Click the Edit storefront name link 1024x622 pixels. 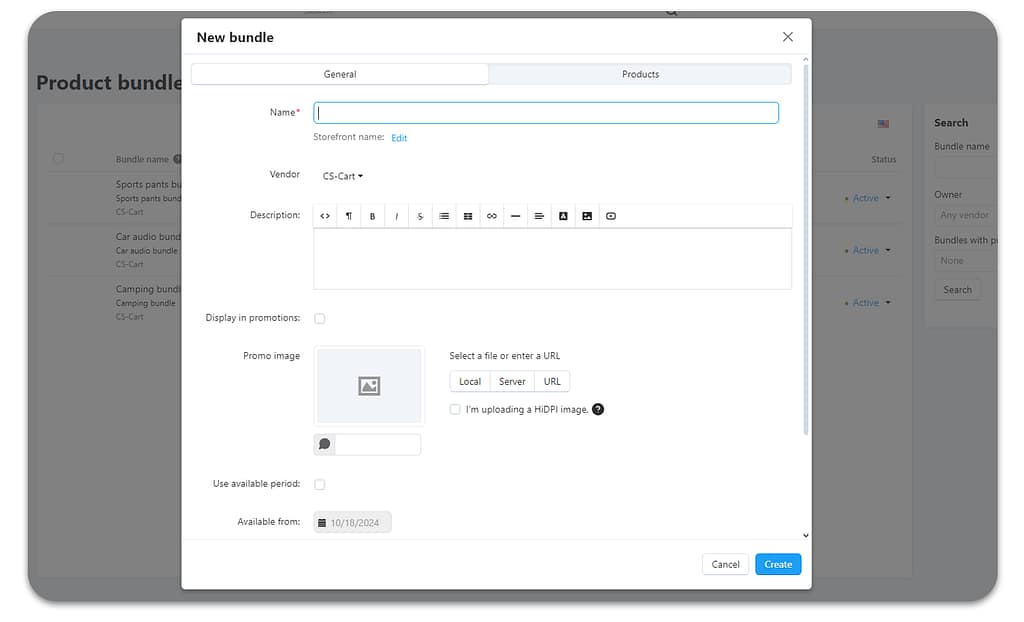(399, 138)
